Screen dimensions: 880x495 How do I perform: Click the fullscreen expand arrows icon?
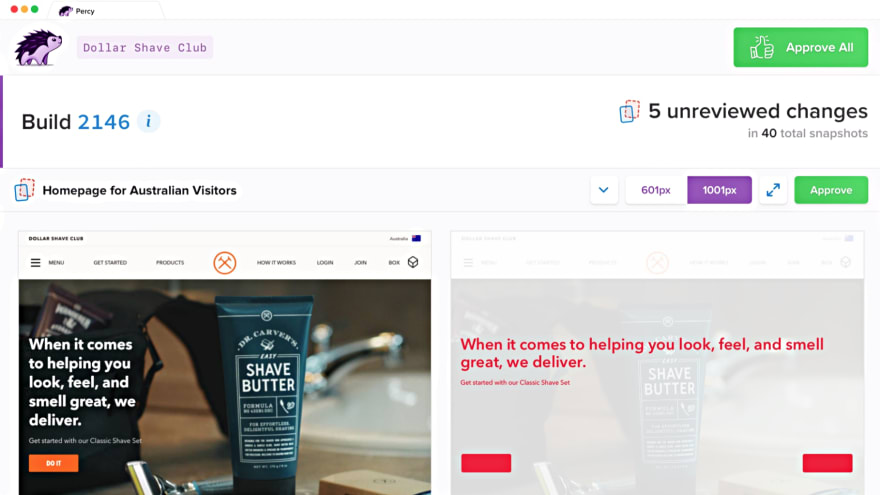pos(773,190)
